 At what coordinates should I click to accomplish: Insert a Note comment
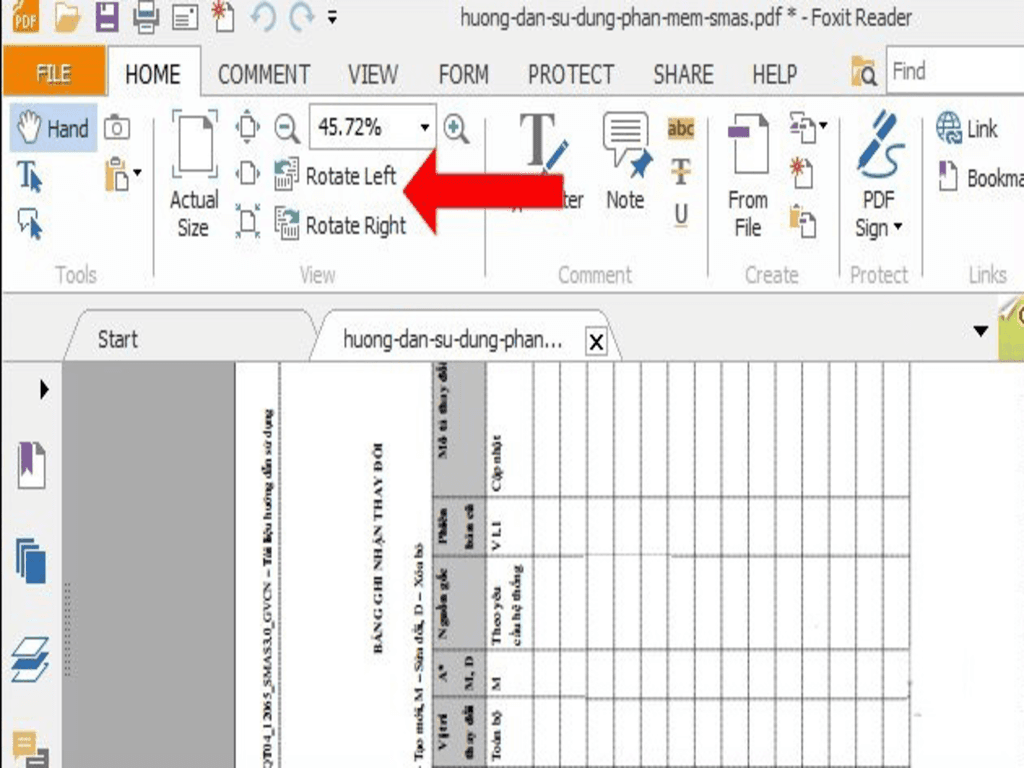(x=624, y=162)
